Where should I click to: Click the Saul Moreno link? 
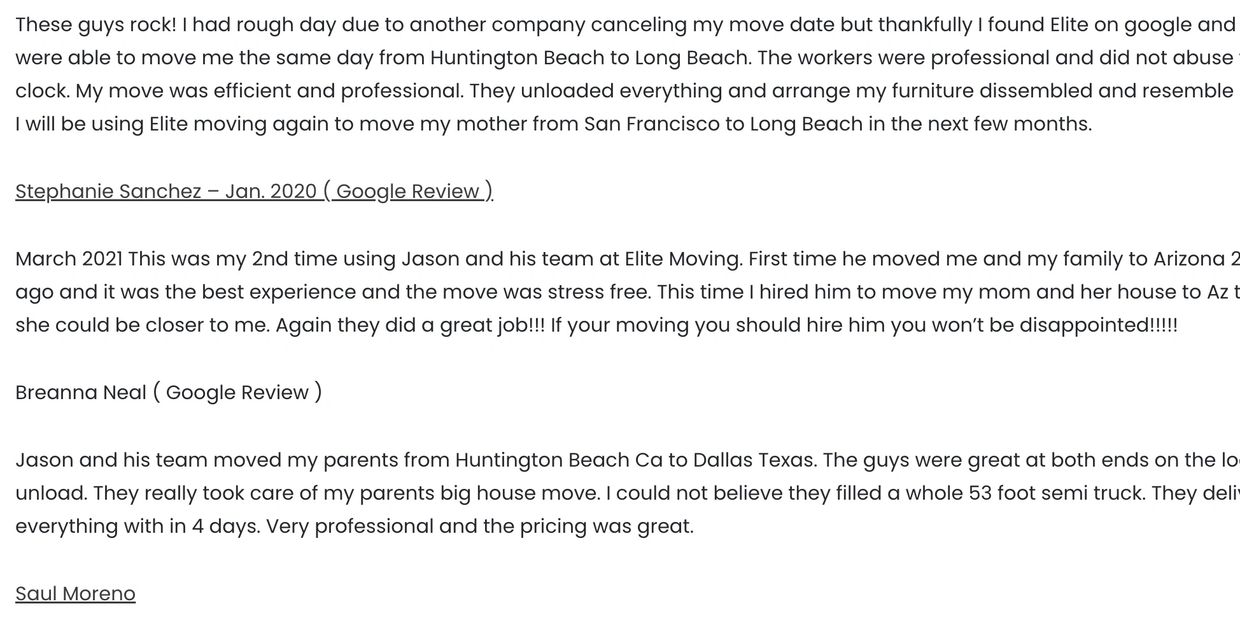pos(75,594)
